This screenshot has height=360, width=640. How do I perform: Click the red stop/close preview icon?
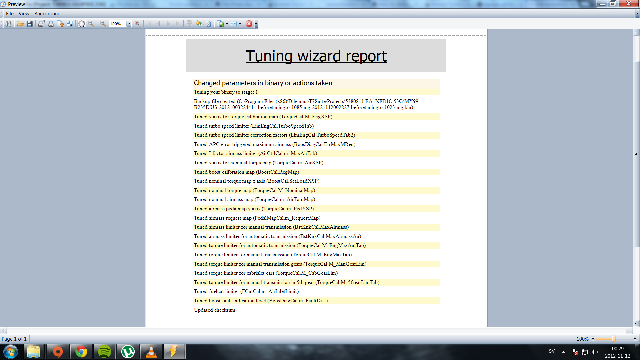tap(249, 24)
